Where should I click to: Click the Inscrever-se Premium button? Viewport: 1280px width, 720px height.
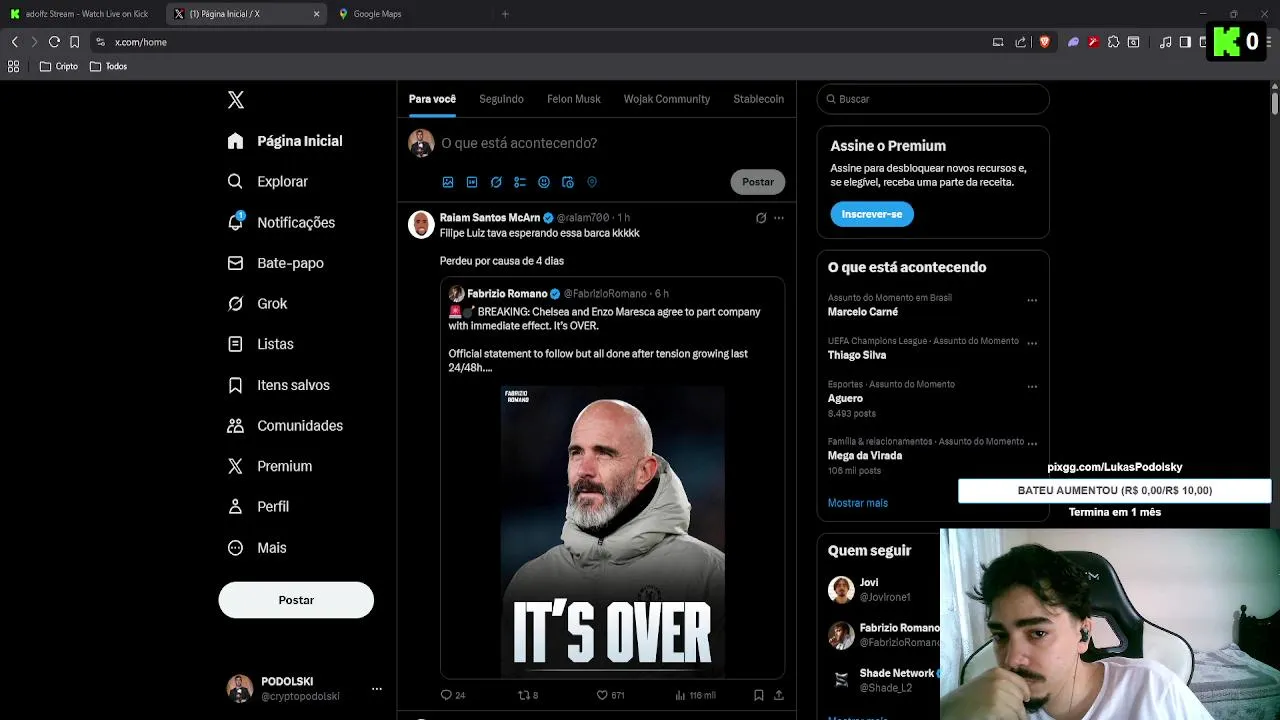coord(872,214)
